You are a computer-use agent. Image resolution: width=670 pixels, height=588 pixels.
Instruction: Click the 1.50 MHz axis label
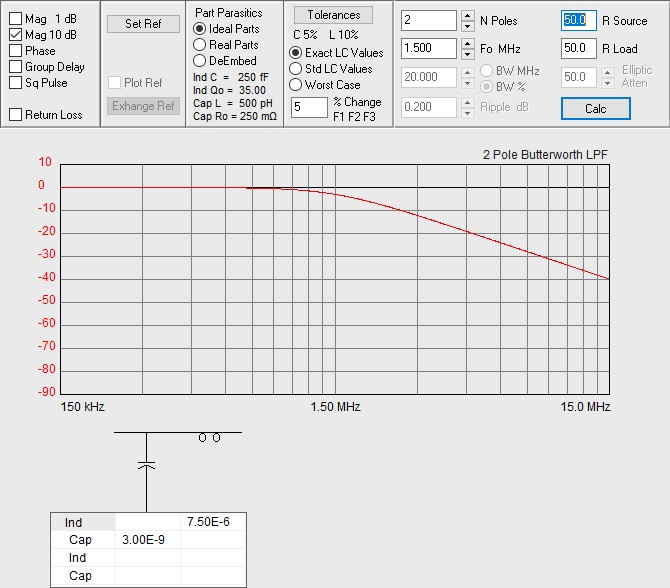tap(335, 406)
